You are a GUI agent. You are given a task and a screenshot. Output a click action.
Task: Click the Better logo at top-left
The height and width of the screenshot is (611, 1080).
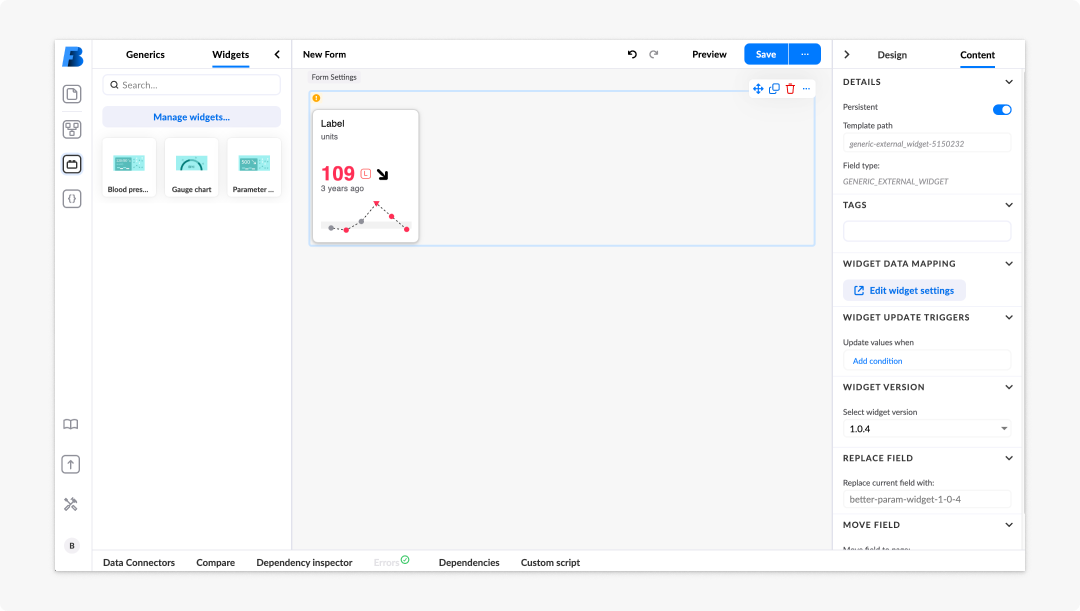[x=72, y=56]
